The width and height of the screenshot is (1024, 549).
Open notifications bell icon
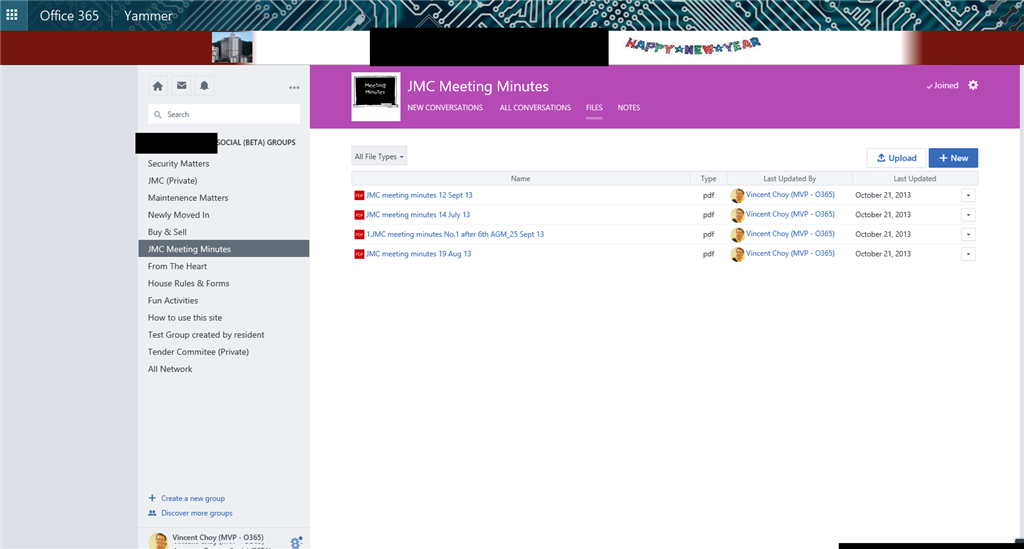click(204, 86)
